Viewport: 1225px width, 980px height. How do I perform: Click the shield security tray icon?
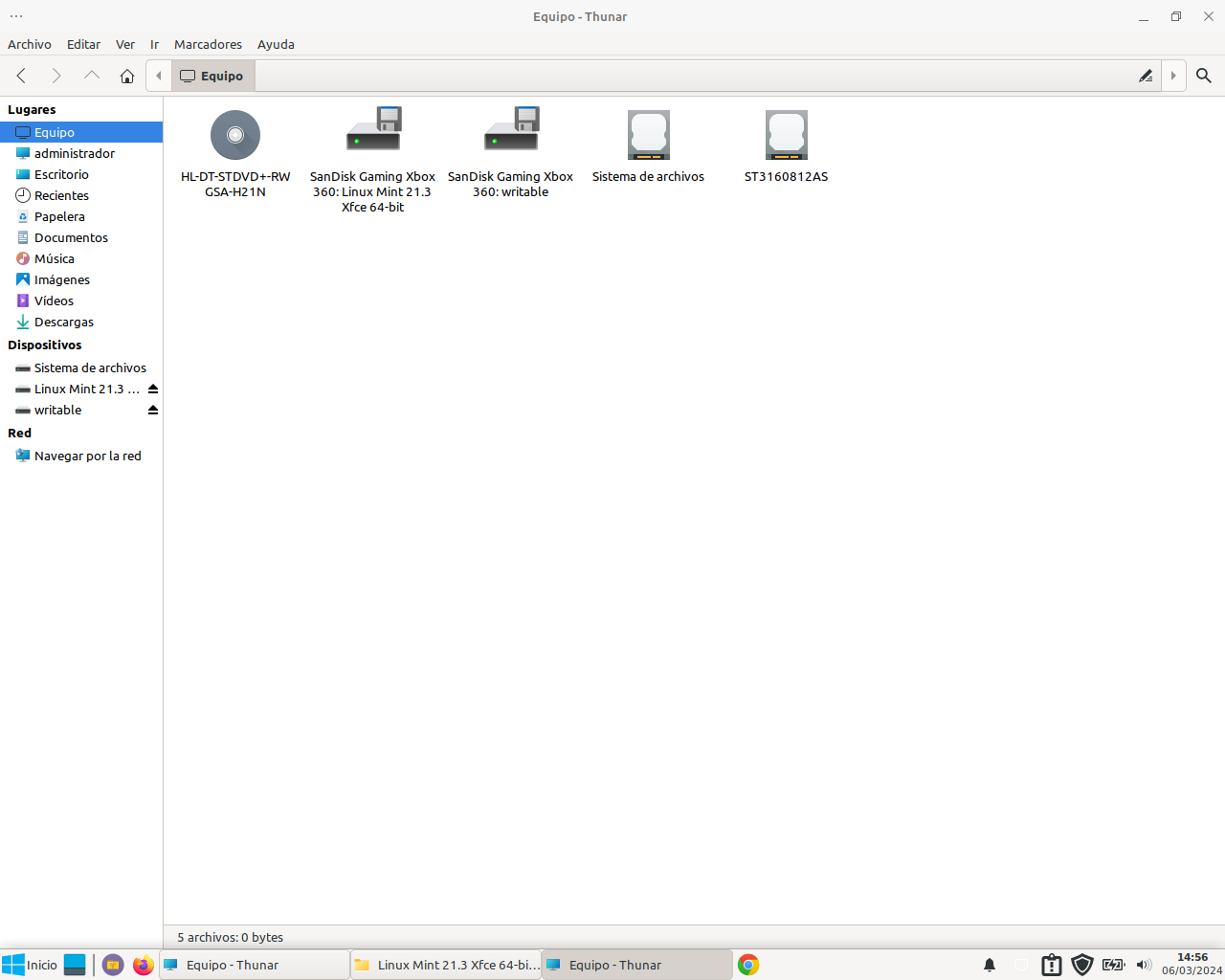coord(1082,965)
